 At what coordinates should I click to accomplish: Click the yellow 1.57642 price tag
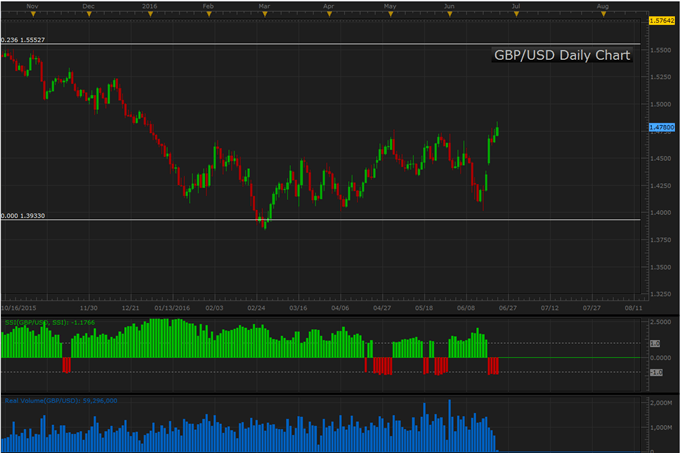[662, 20]
